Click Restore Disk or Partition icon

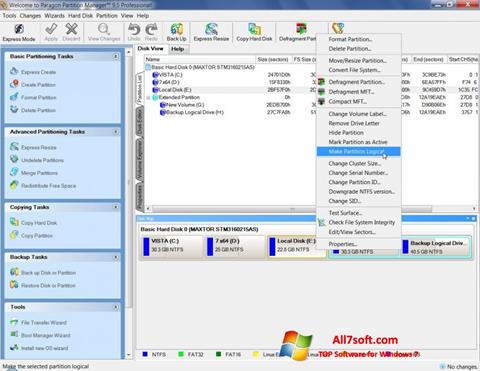[x=14, y=285]
